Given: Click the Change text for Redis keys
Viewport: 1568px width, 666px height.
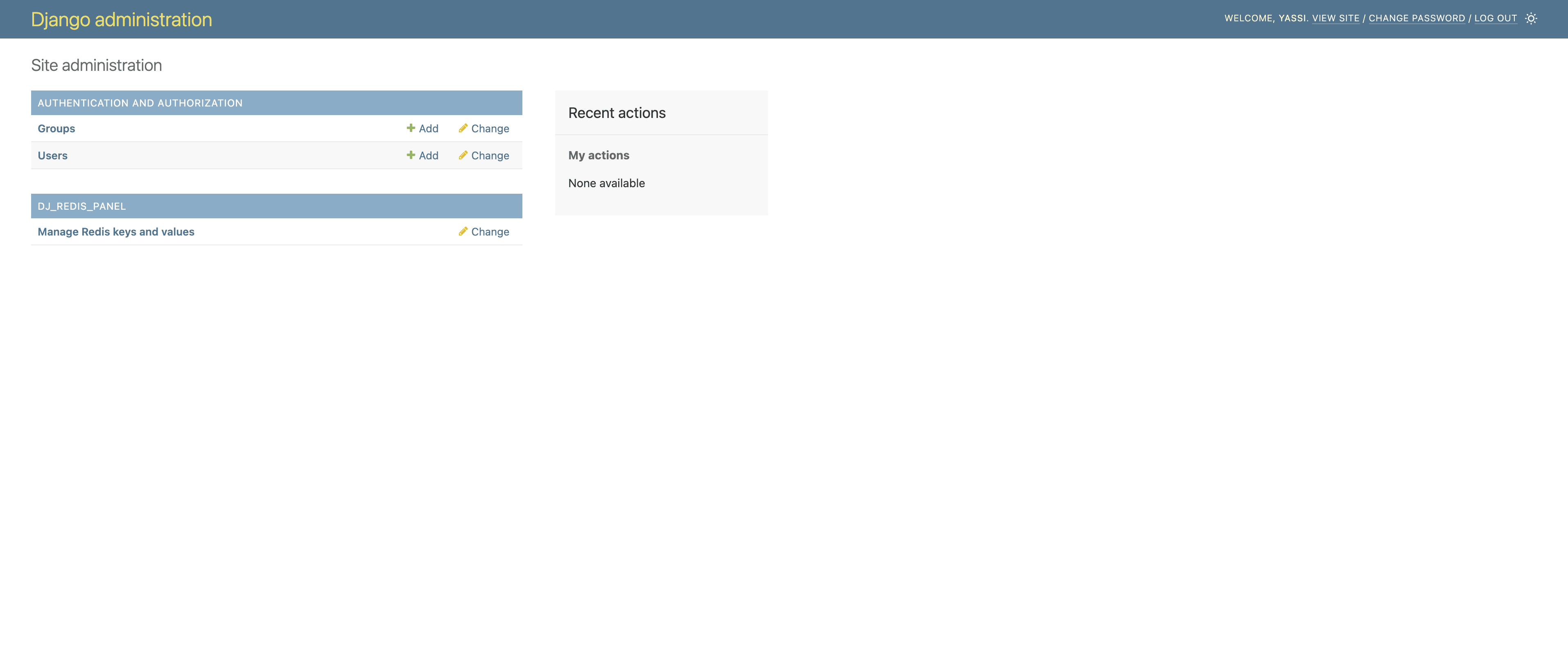Looking at the screenshot, I should [x=490, y=232].
